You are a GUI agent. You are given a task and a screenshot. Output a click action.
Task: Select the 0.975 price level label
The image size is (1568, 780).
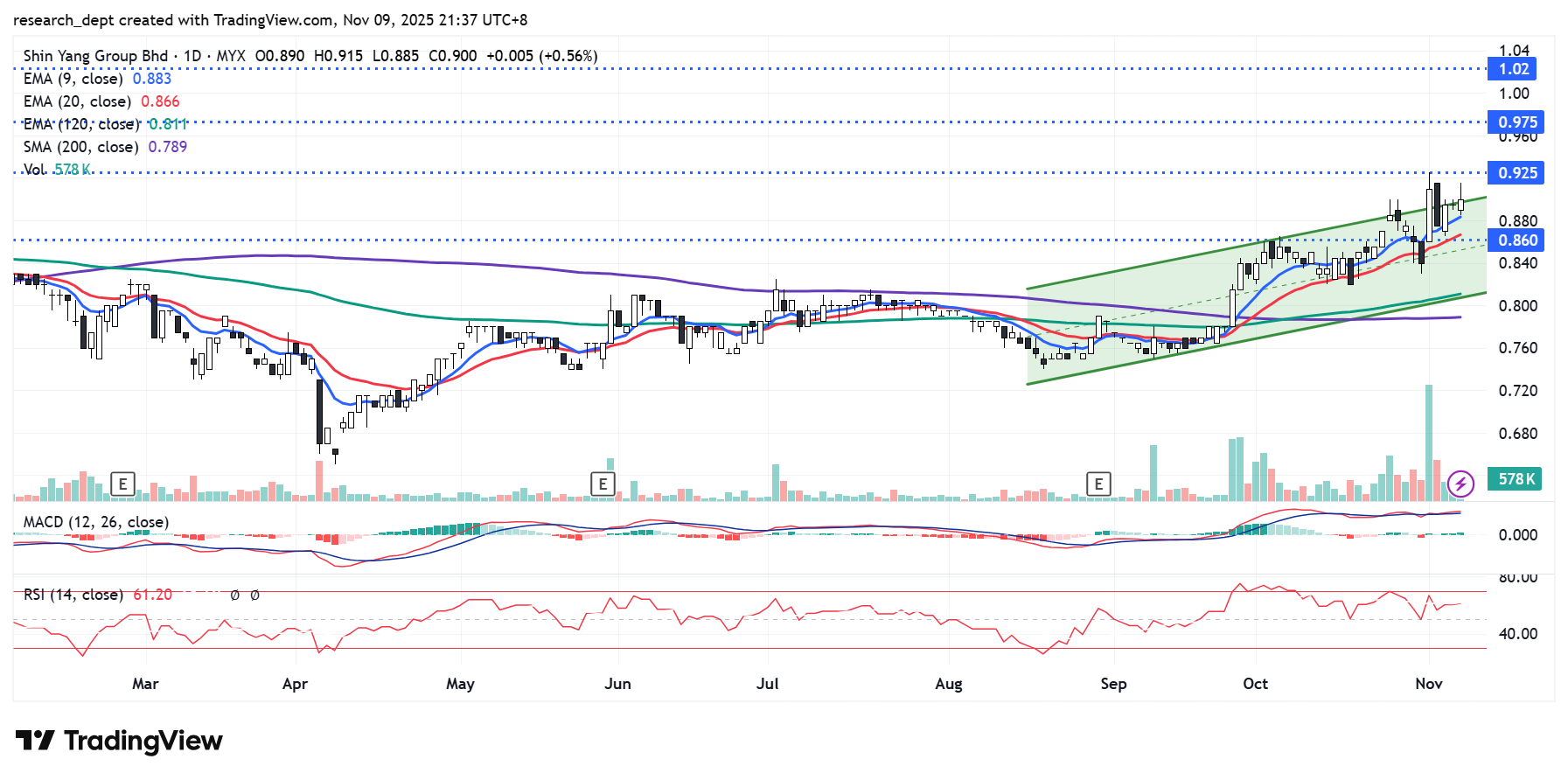pos(1516,122)
